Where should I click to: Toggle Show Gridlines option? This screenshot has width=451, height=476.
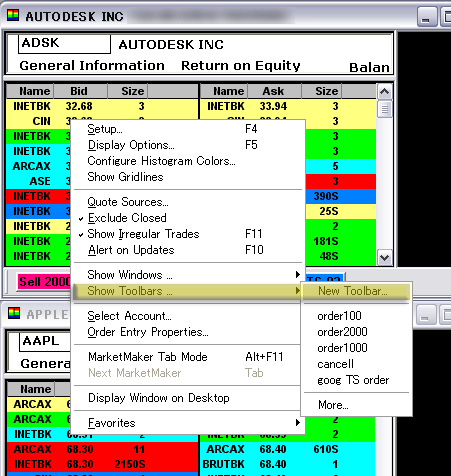point(188,177)
